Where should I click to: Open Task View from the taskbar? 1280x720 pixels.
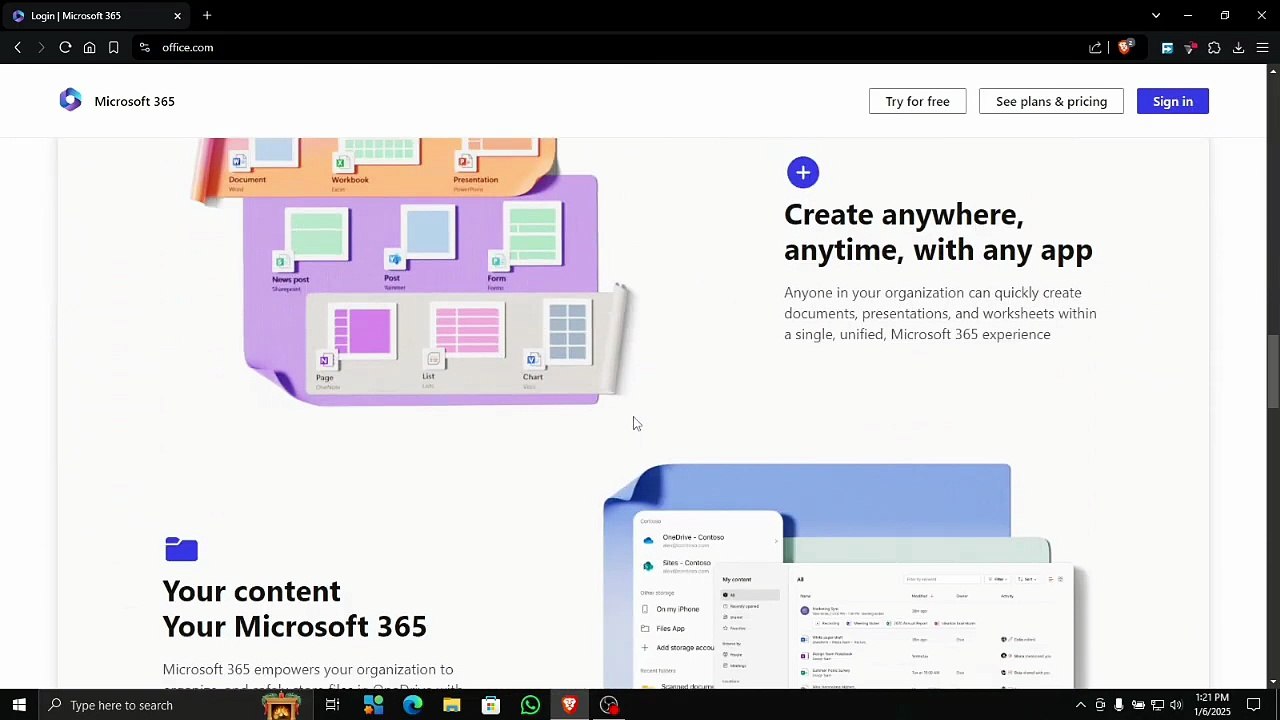[x=332, y=705]
